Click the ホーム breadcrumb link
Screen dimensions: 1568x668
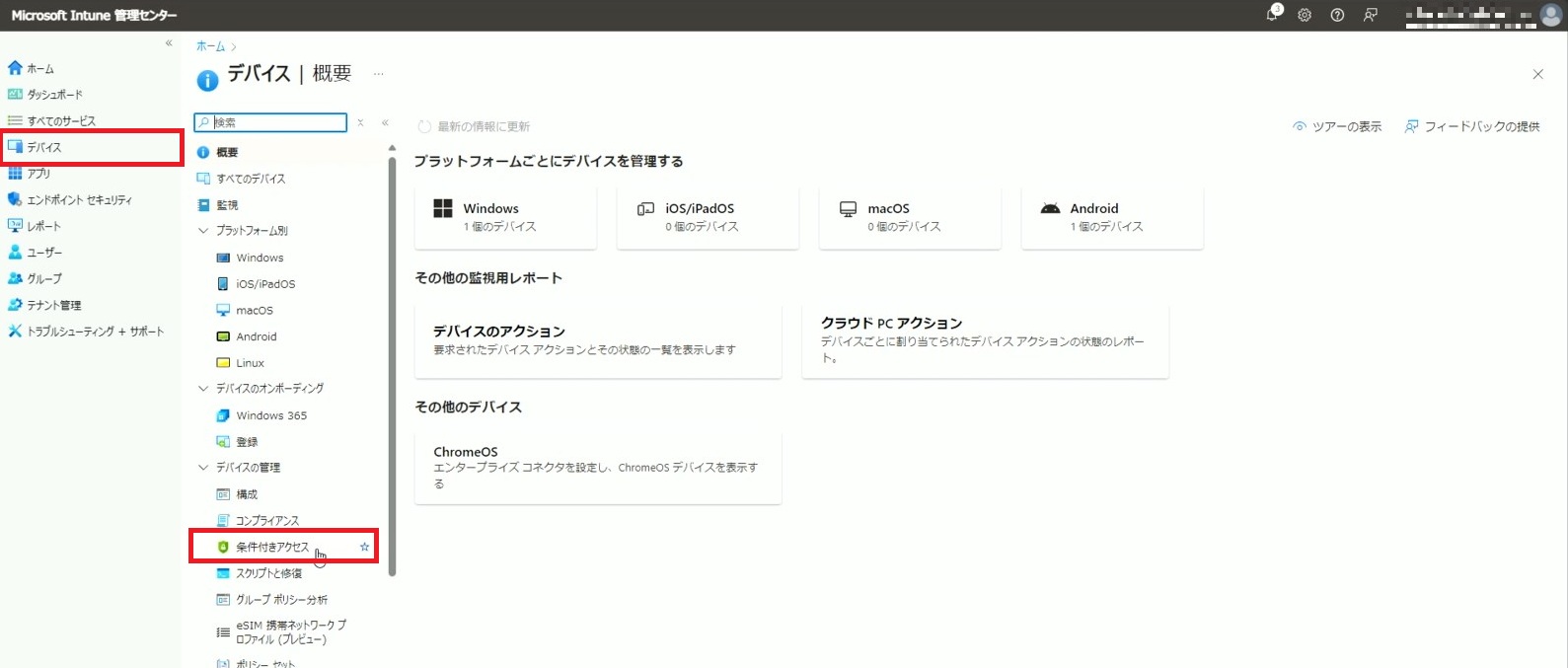pos(210,46)
